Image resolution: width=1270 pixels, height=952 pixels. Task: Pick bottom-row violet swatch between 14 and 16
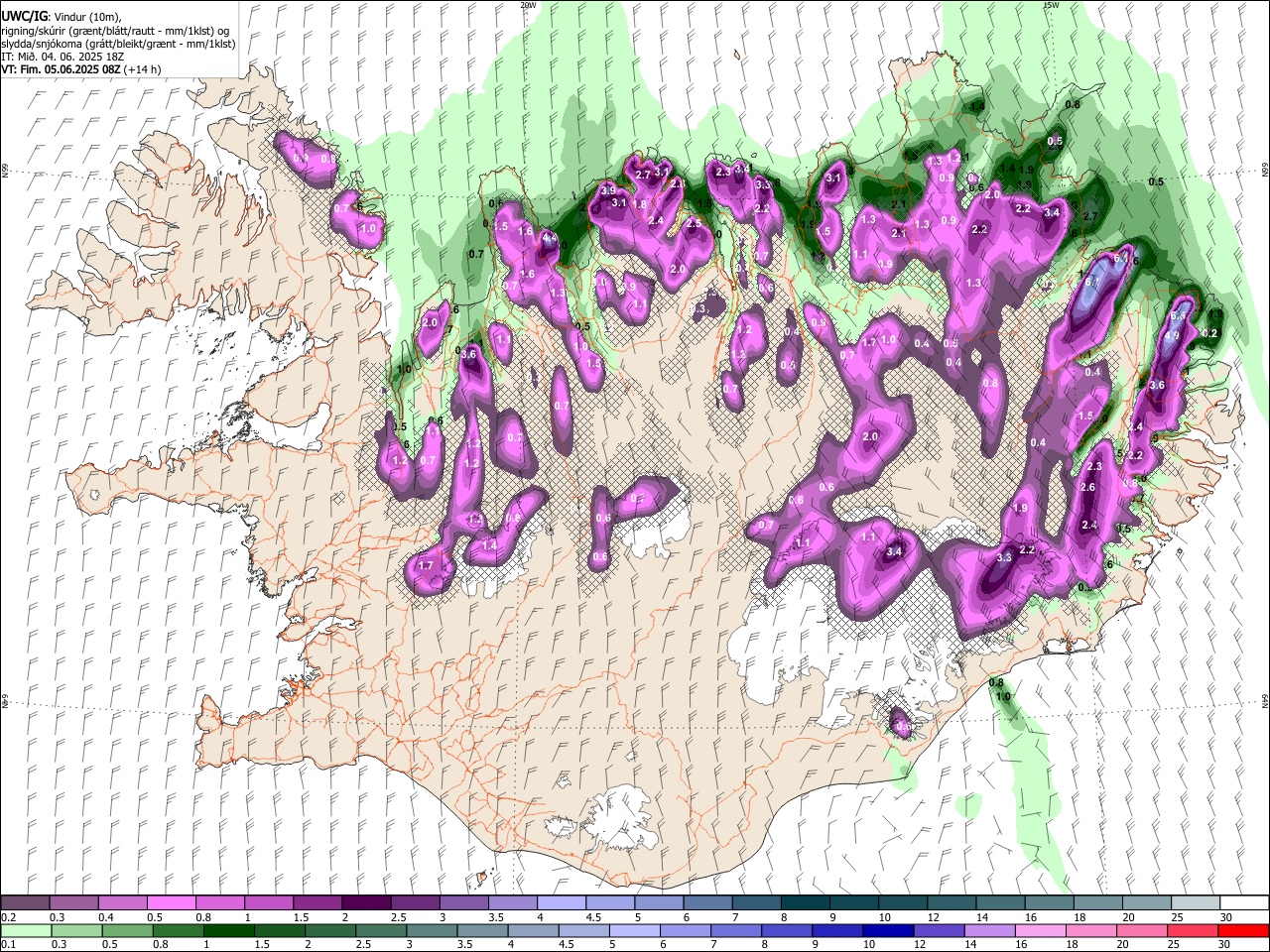pyautogui.click(x=988, y=930)
